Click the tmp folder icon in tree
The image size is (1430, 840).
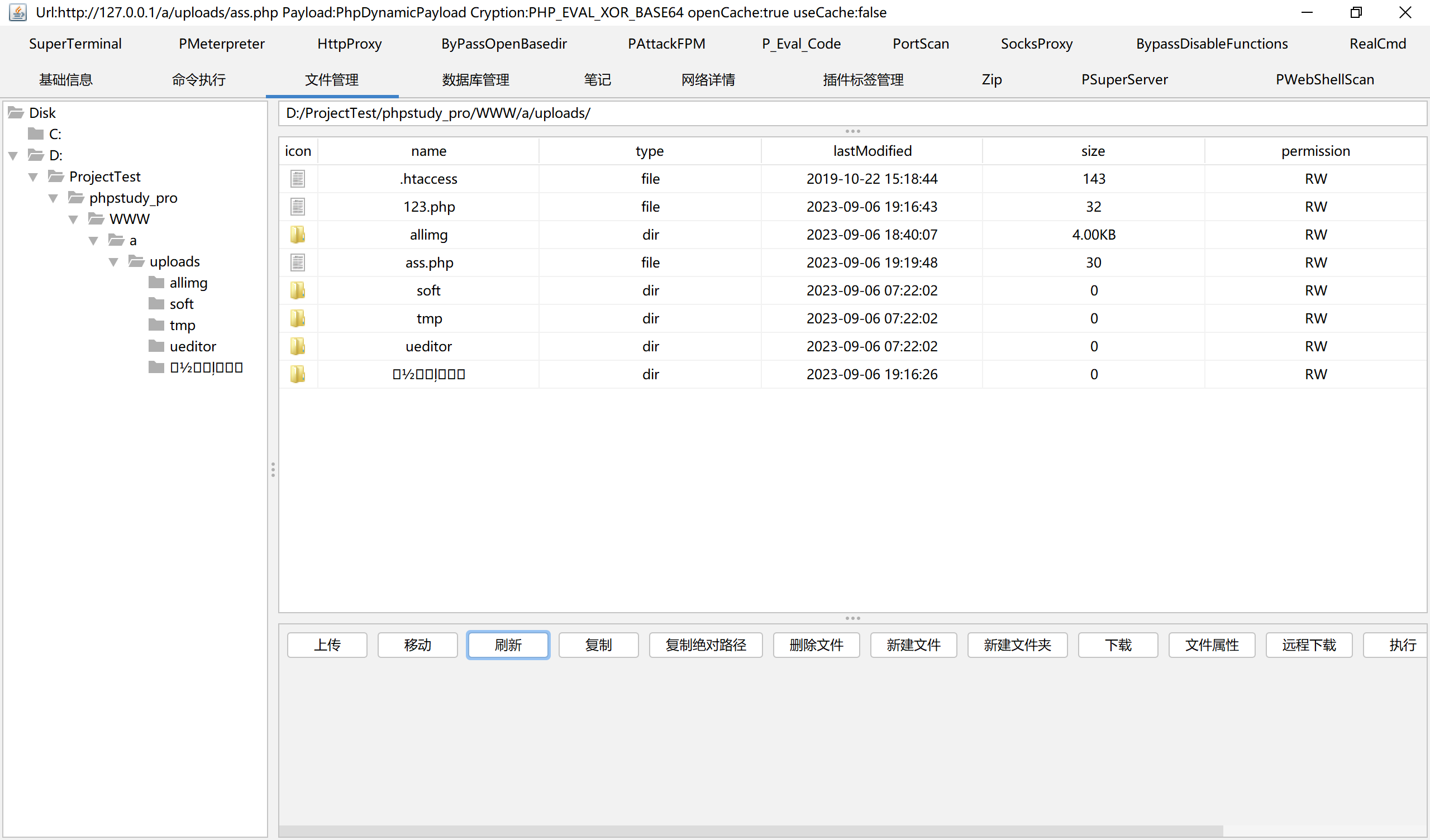pyautogui.click(x=156, y=324)
